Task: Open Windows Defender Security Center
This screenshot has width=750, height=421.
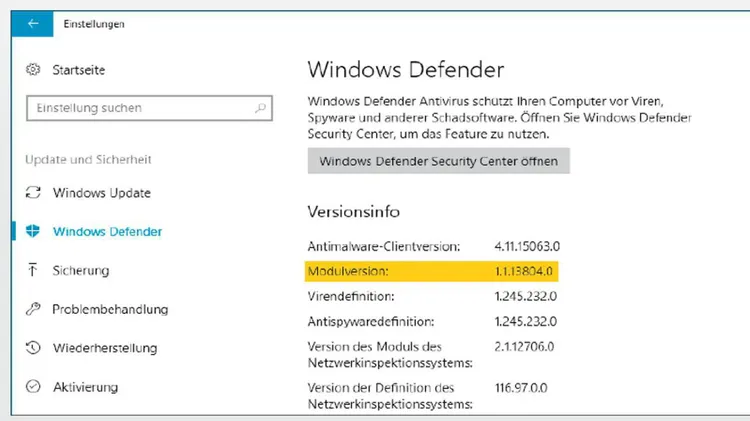Action: 439,161
